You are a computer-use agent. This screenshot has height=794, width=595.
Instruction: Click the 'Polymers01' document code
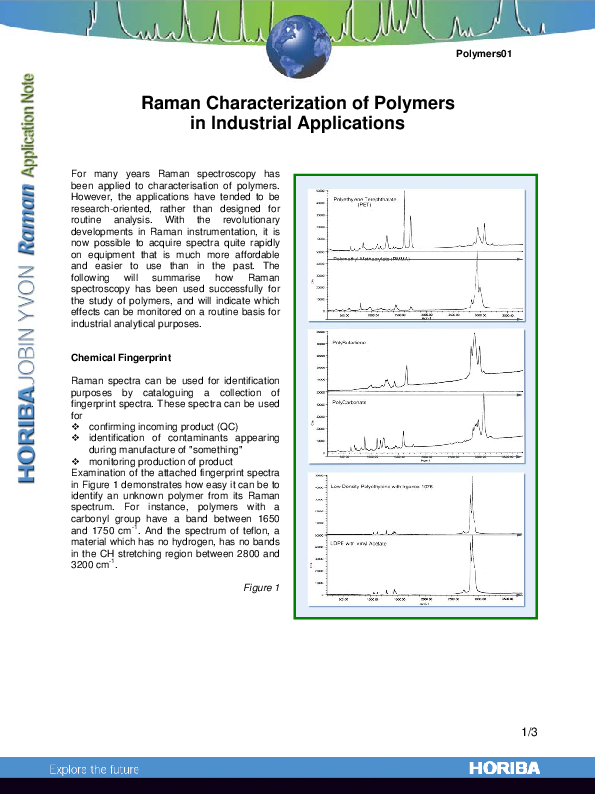click(484, 54)
